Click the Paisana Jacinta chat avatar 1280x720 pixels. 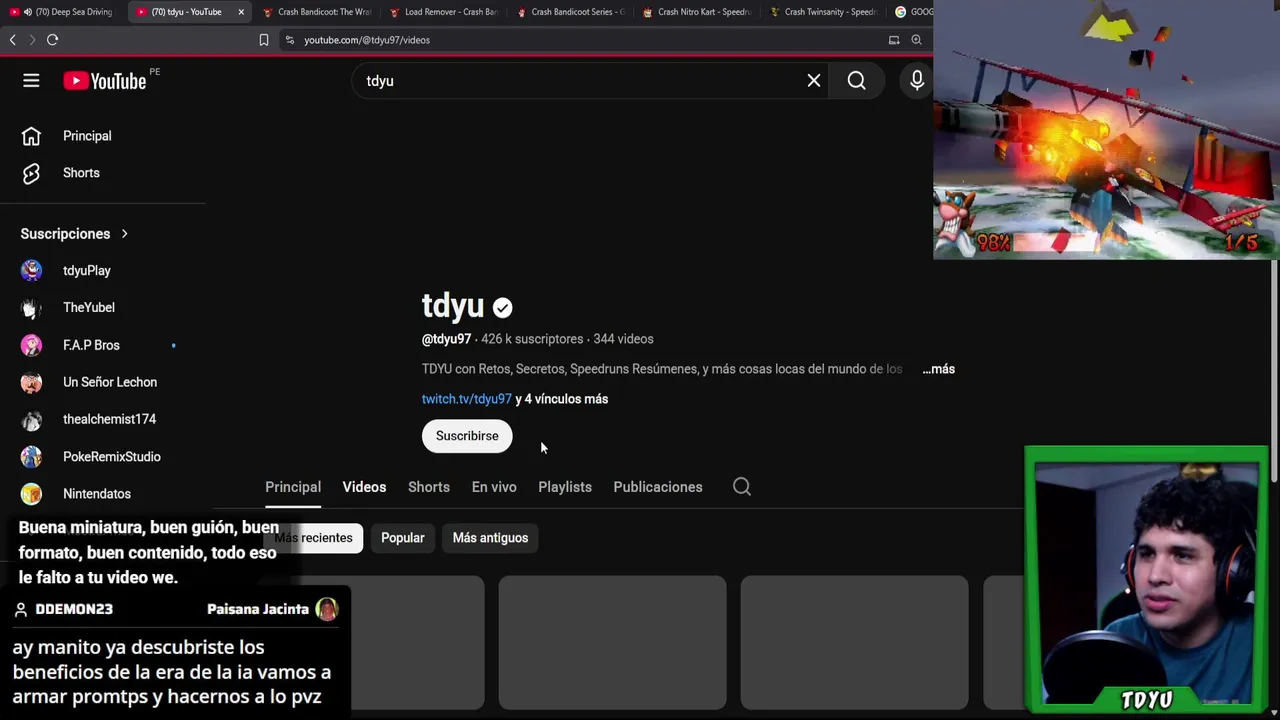[327, 609]
